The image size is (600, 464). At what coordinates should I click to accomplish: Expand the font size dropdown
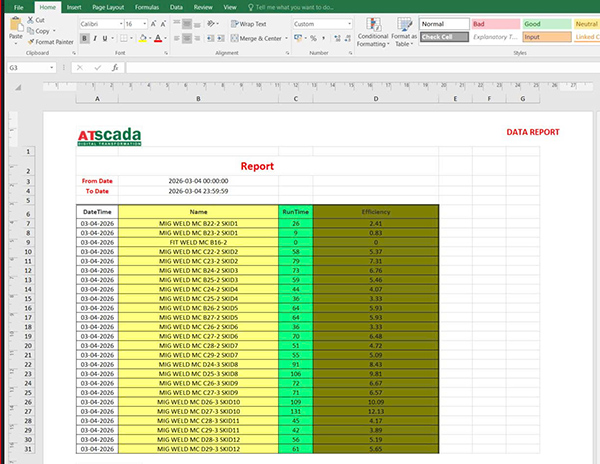pyautogui.click(x=144, y=23)
